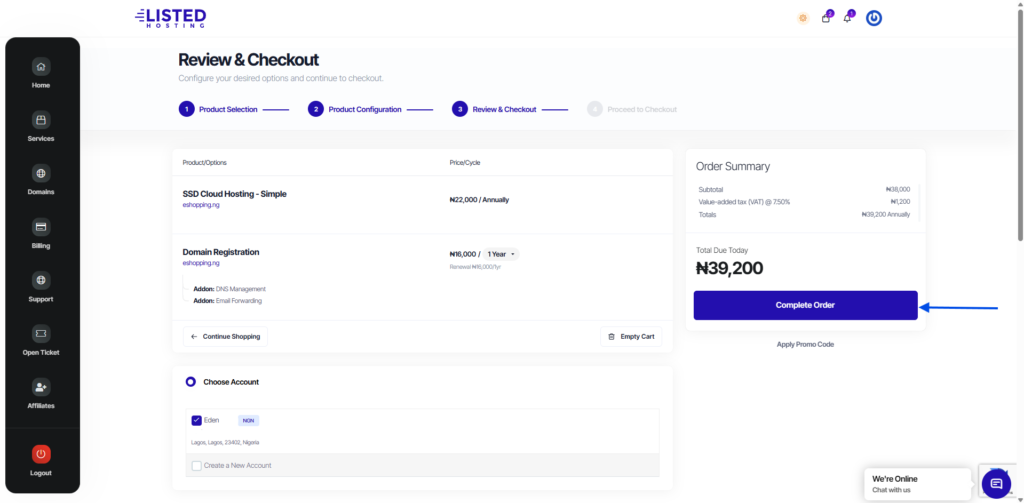Select the Choose Account radio button
Image resolution: width=1024 pixels, height=503 pixels.
point(191,382)
